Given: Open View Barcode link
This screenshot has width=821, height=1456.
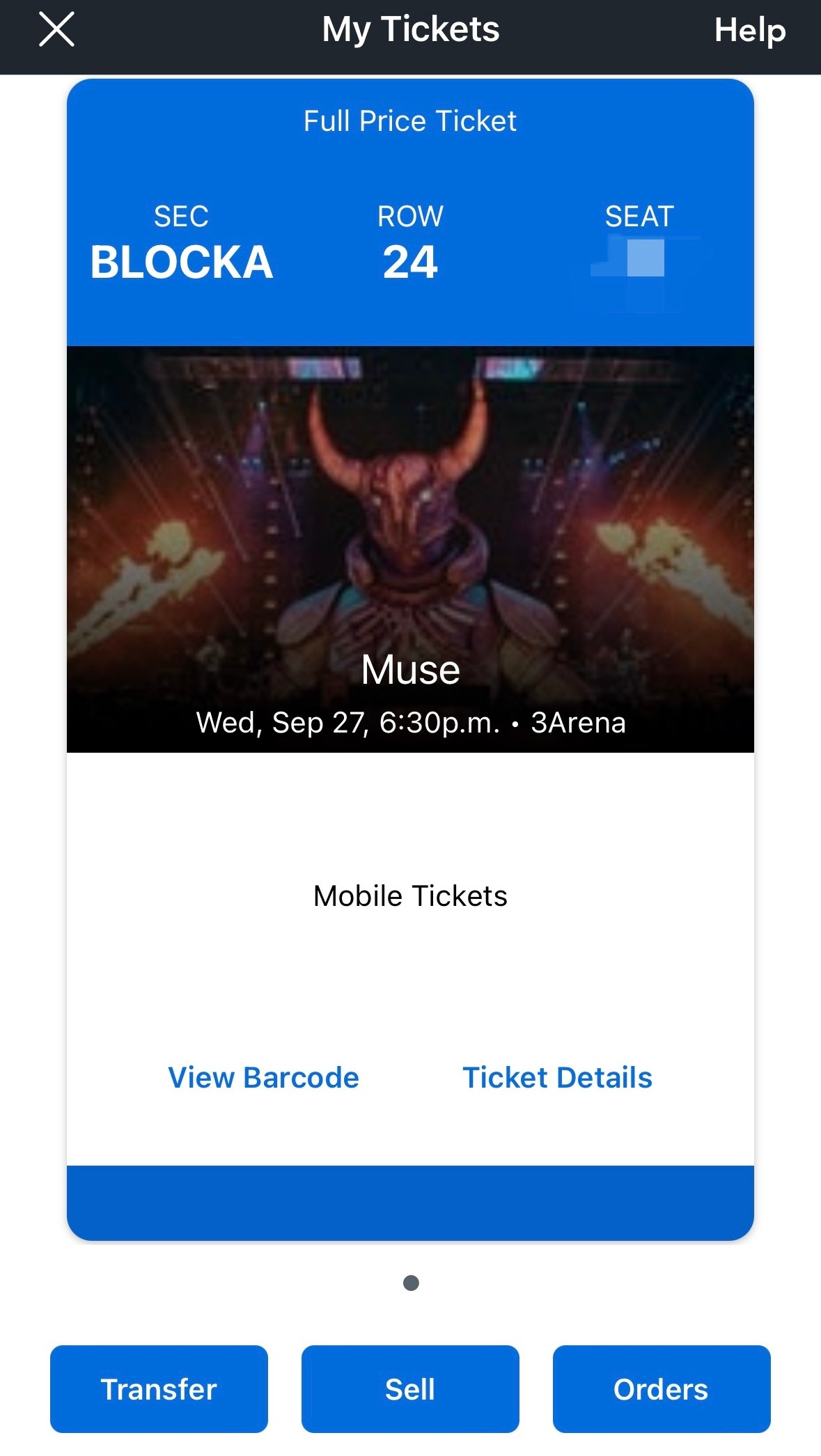Looking at the screenshot, I should [x=263, y=1077].
